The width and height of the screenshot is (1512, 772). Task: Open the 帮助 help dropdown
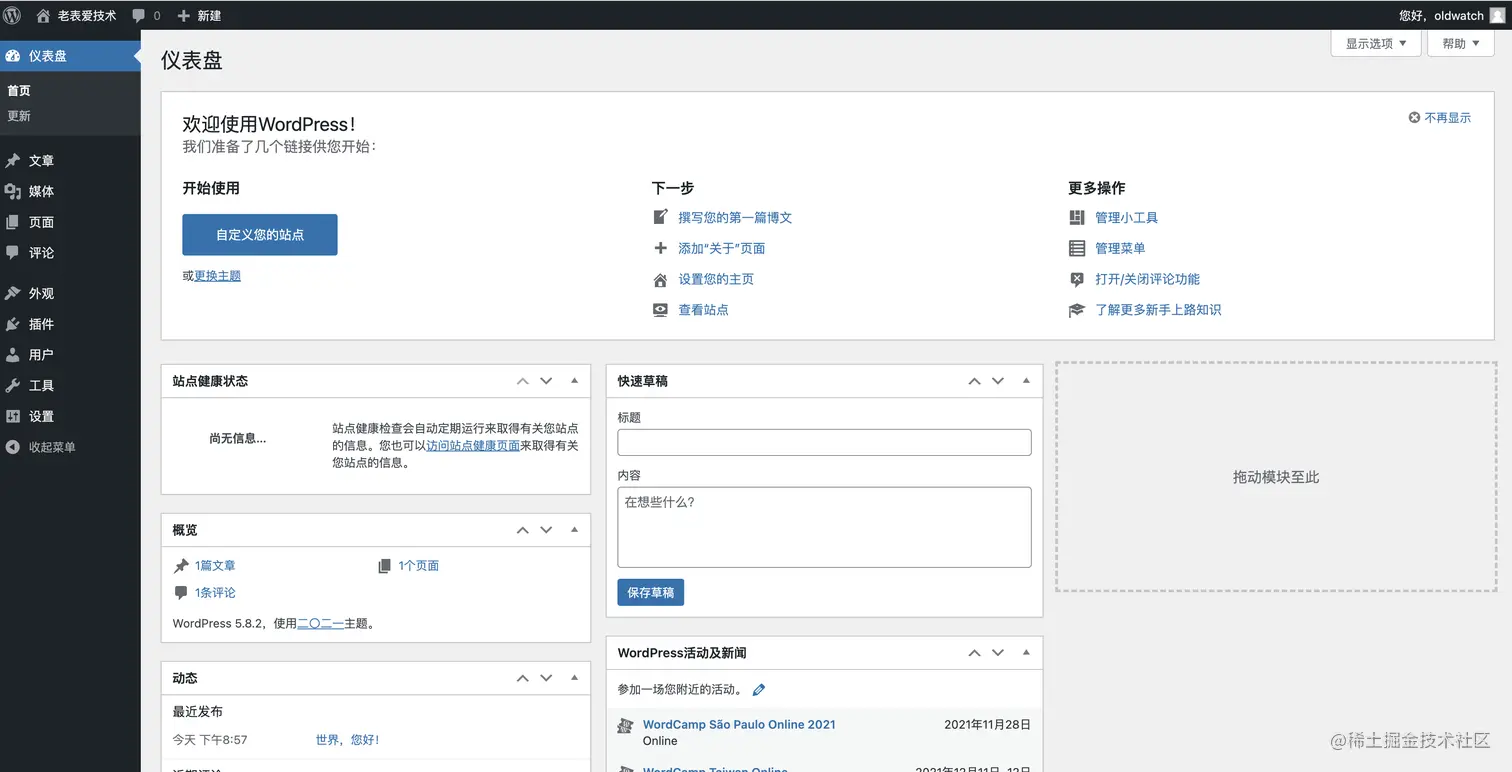point(1461,43)
